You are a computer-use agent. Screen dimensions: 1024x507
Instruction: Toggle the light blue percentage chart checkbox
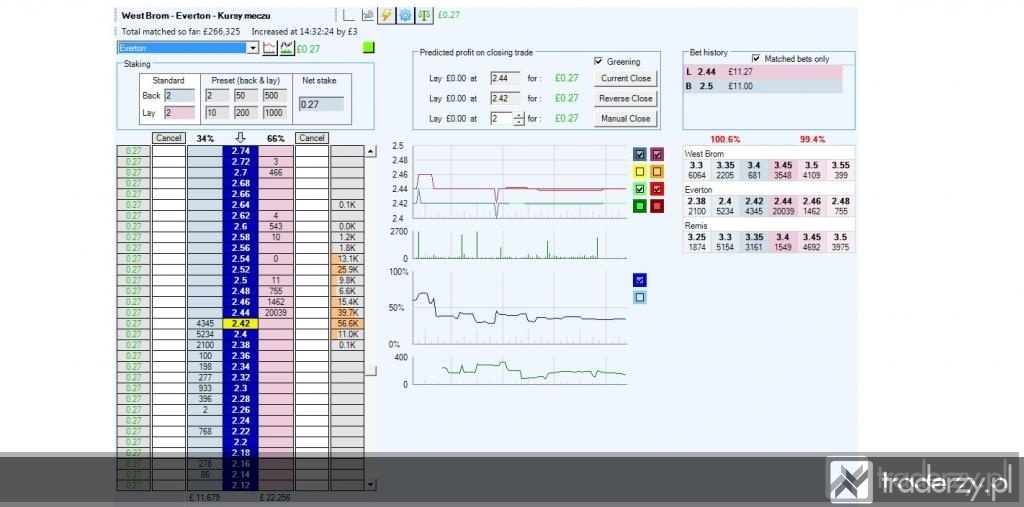(640, 298)
